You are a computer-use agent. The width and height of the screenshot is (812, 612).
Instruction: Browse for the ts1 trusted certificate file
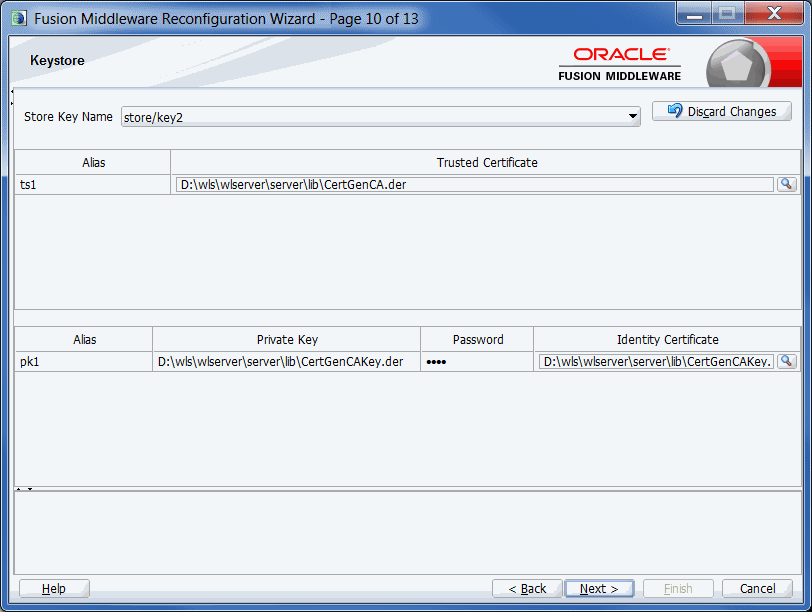[786, 184]
